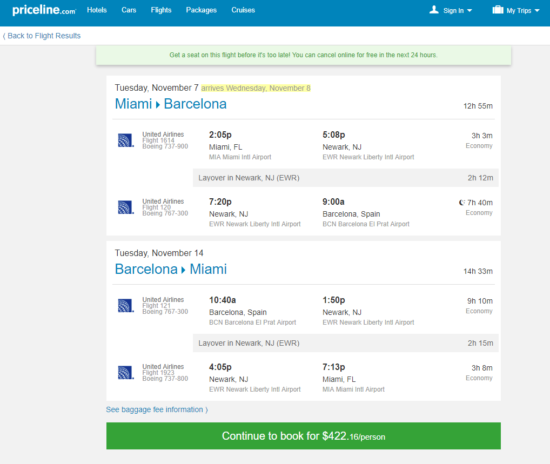The image size is (550, 464).
Task: Expand the Sign In dropdown arrow
Action: 469,11
